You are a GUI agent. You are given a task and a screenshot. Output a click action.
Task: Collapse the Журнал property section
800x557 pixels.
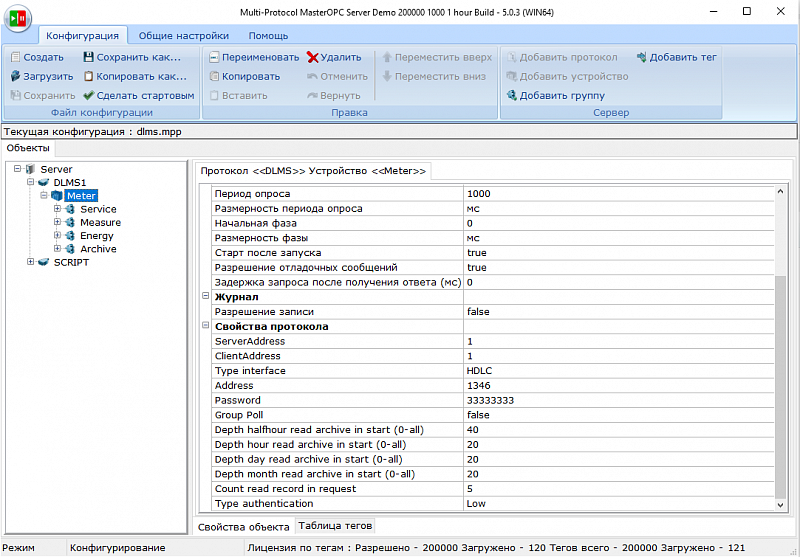coord(206,297)
